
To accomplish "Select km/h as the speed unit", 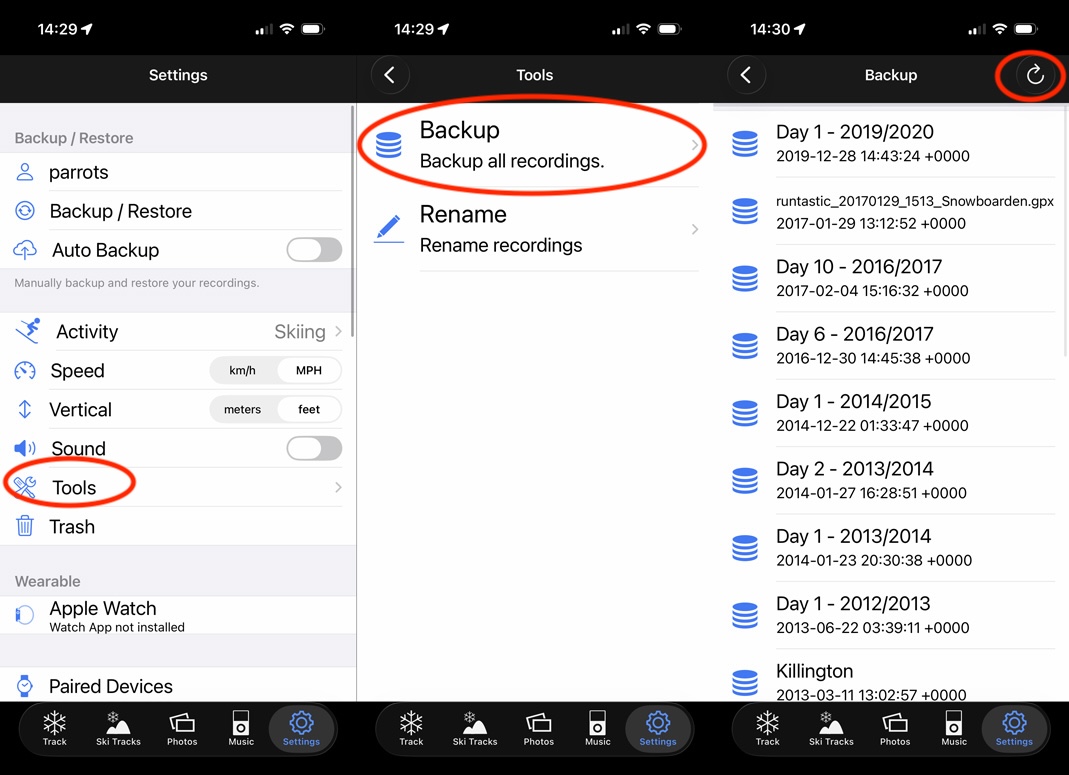I will click(242, 371).
